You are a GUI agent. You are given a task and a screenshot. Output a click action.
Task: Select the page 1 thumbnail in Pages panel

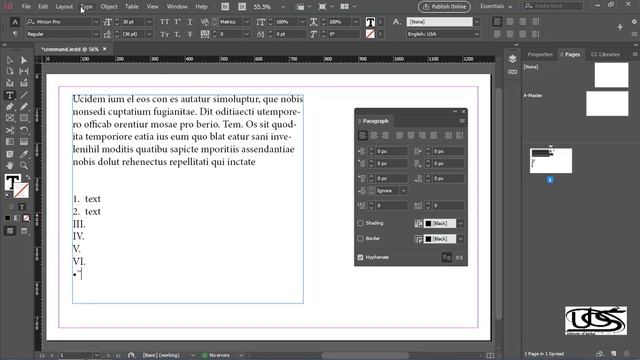551,161
